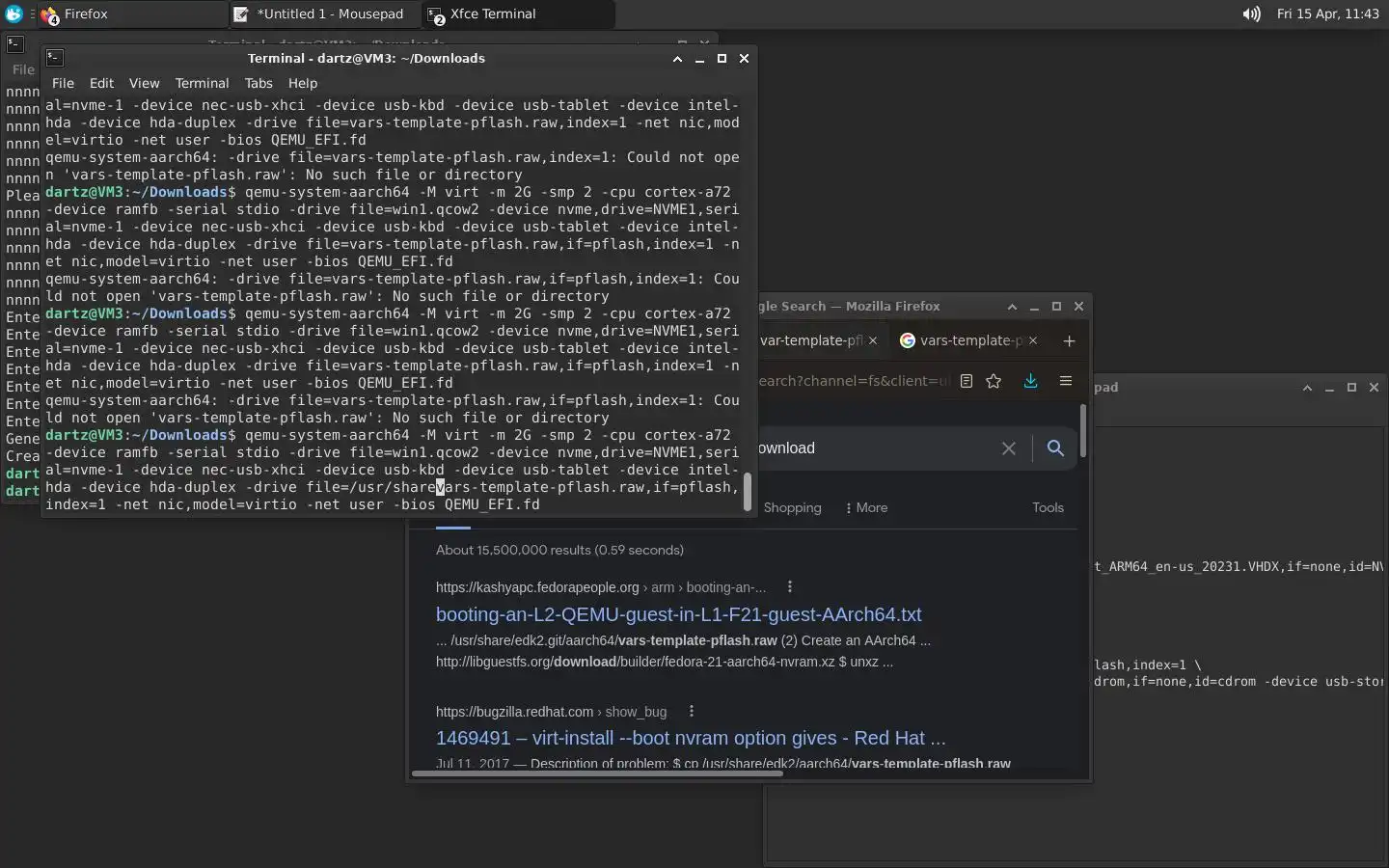Click the Firefox page vertical scrollbar
This screenshot has width=1389, height=868.
[x=1083, y=431]
